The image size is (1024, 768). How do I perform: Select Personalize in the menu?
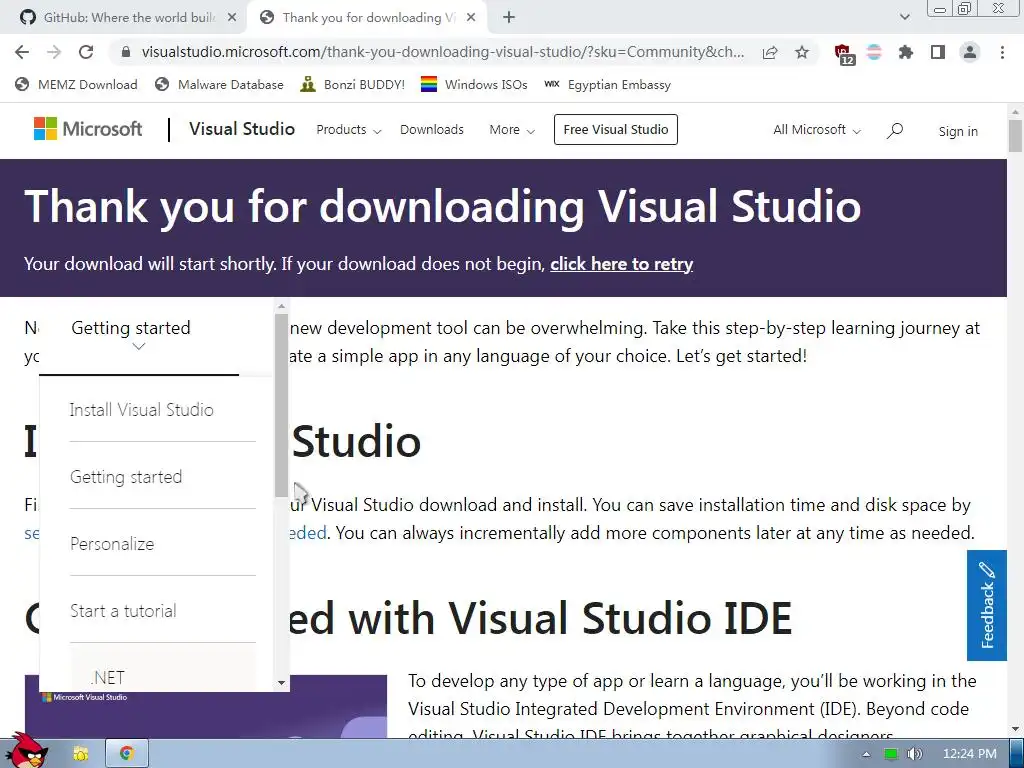click(112, 544)
